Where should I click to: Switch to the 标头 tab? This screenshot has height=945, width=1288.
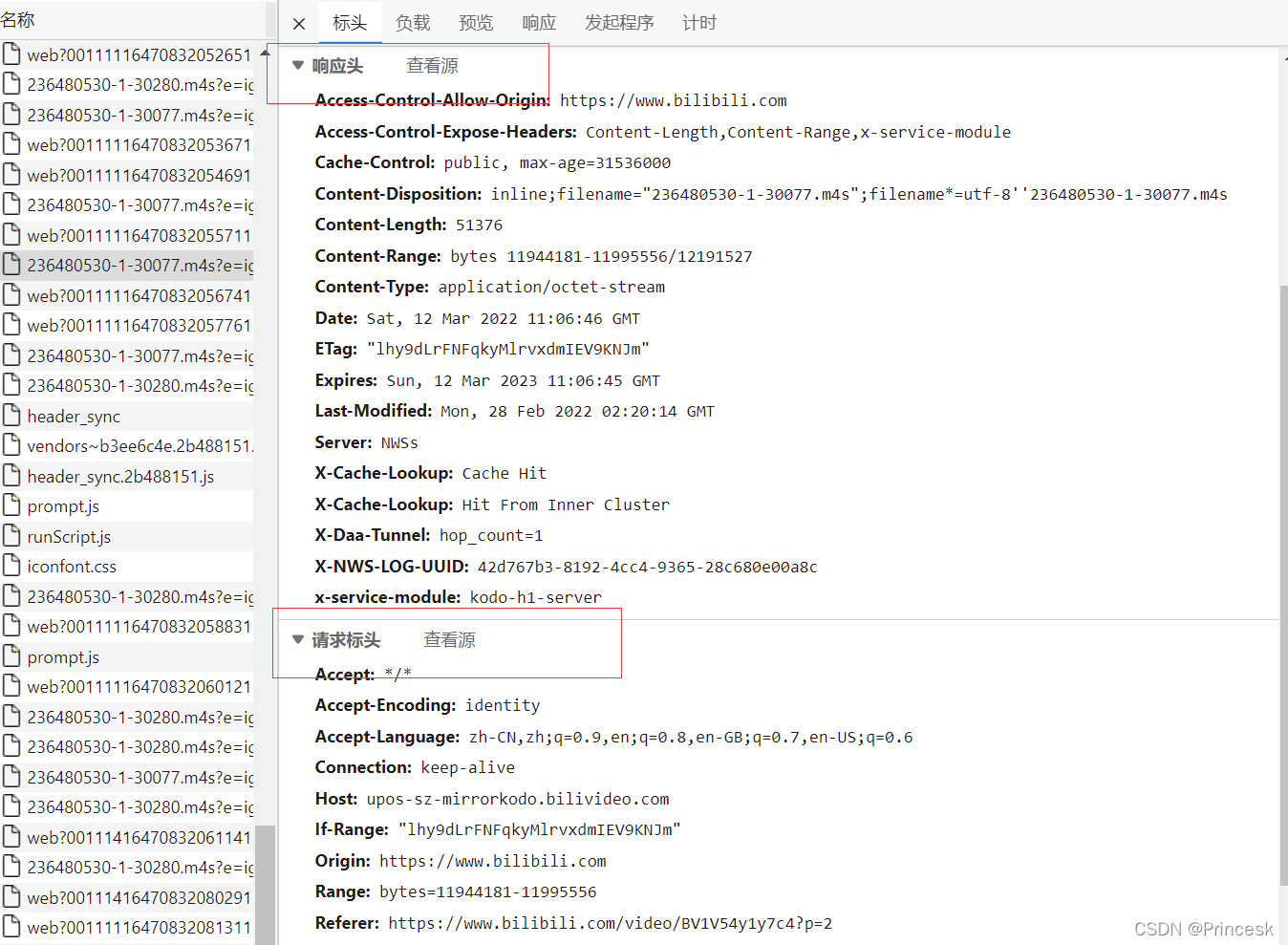pyautogui.click(x=350, y=23)
